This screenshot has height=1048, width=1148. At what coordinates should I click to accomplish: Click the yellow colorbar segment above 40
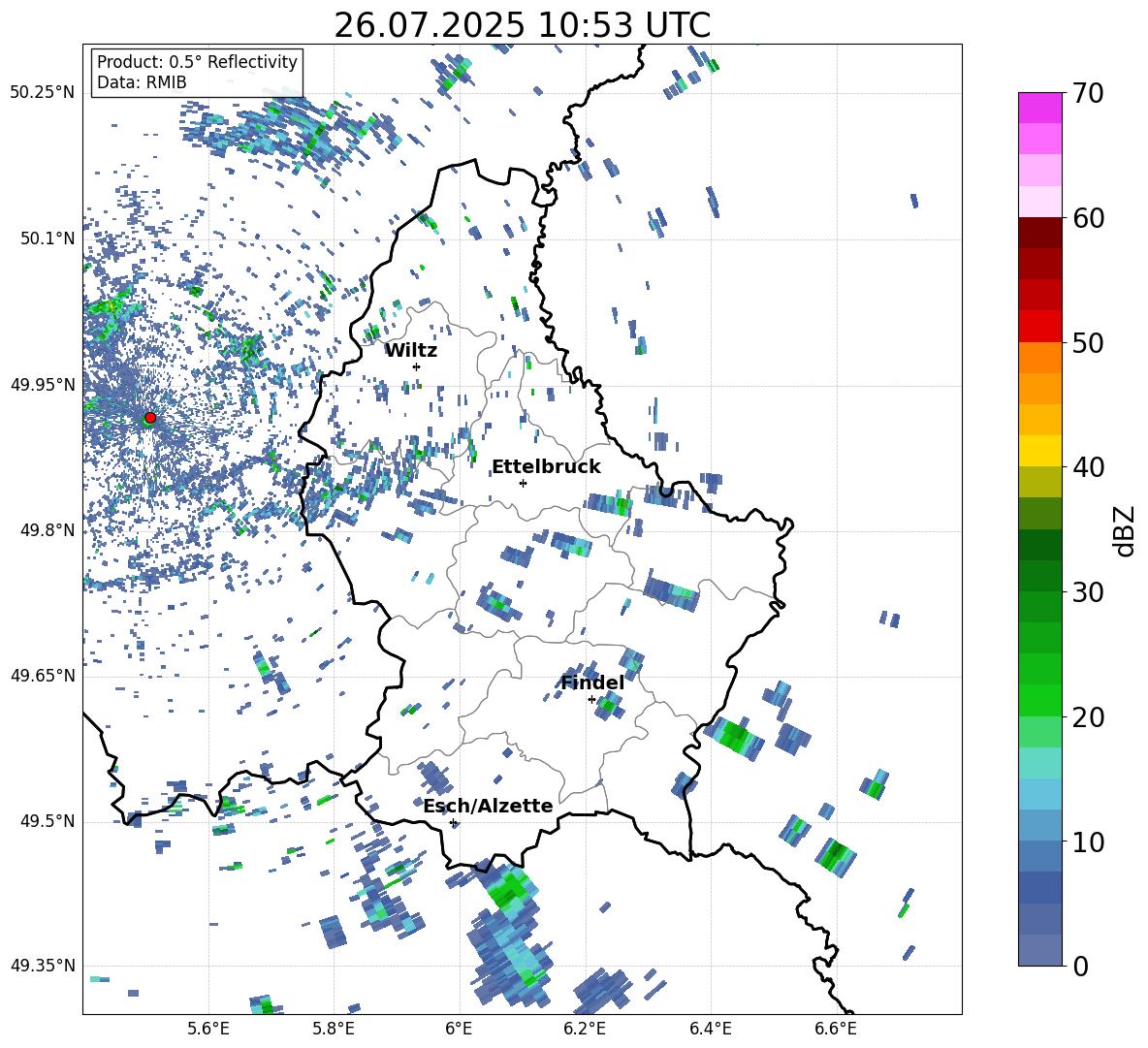coord(1039,451)
